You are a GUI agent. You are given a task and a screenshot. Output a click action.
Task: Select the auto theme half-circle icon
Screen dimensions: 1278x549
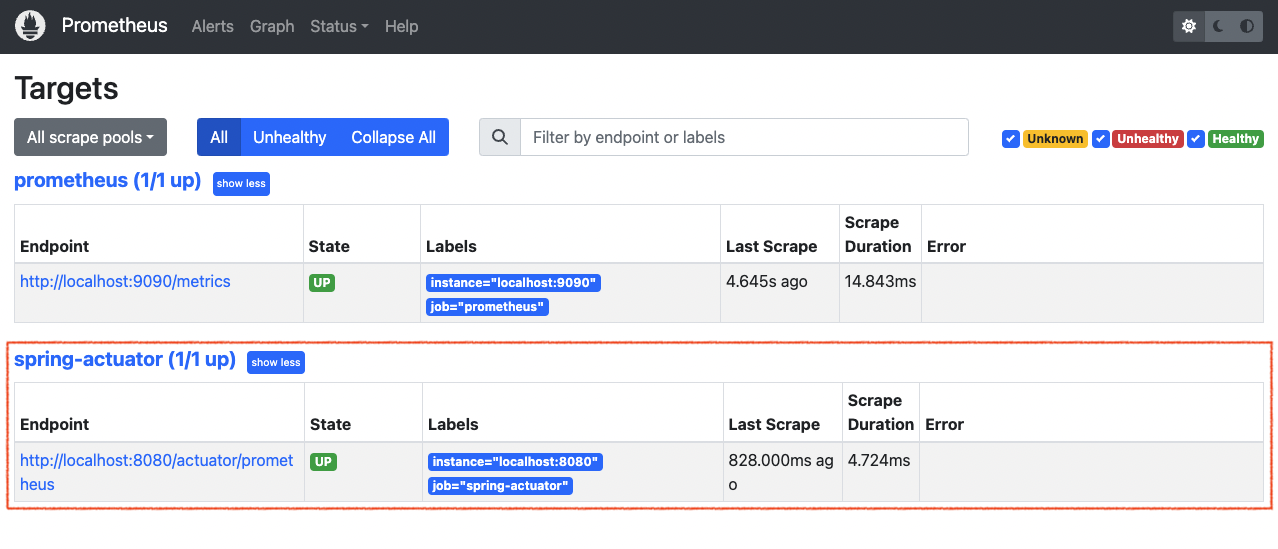click(x=1247, y=27)
